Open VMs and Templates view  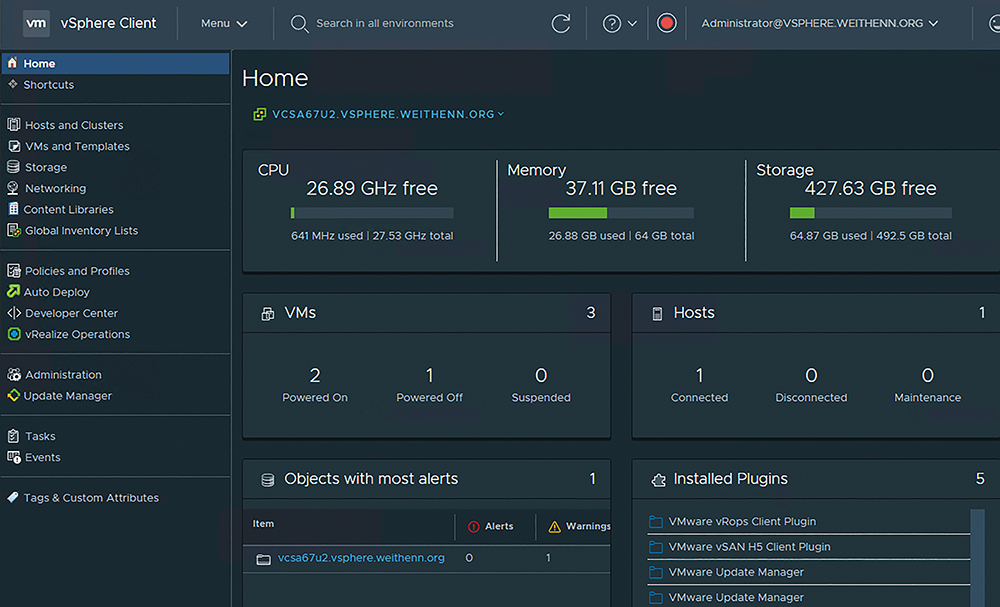[x=77, y=146]
